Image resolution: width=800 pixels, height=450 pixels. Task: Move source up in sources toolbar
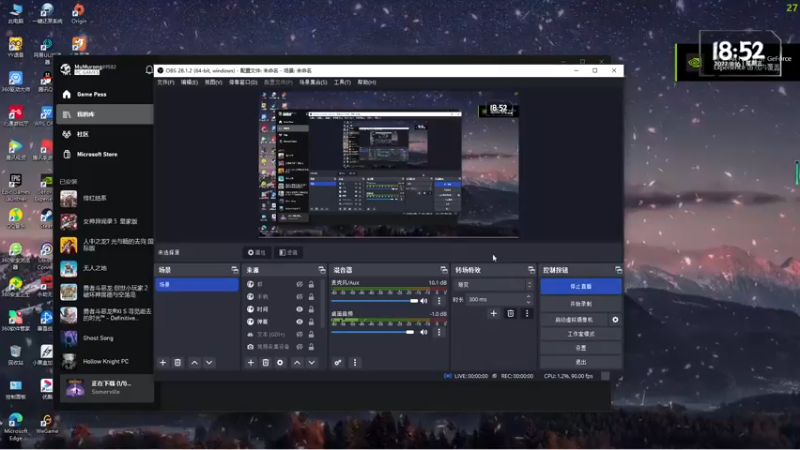[297, 362]
